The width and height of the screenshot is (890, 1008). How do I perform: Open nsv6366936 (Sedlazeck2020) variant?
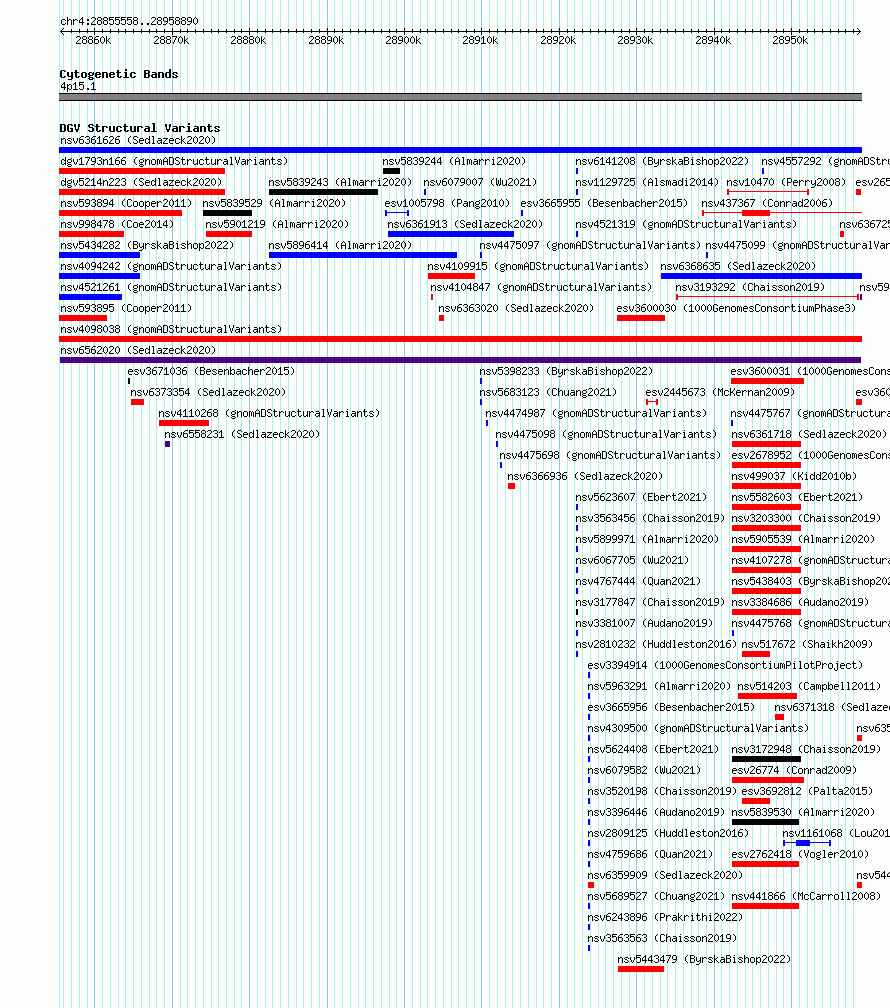point(585,476)
